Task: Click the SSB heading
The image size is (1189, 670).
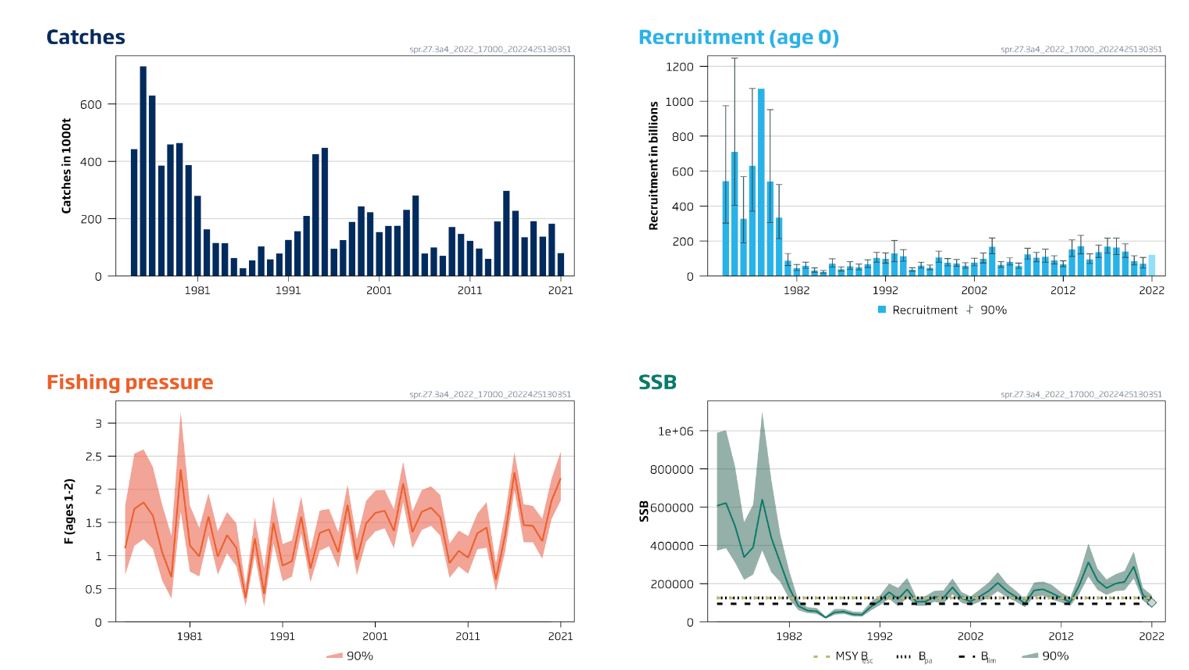Action: pos(657,382)
